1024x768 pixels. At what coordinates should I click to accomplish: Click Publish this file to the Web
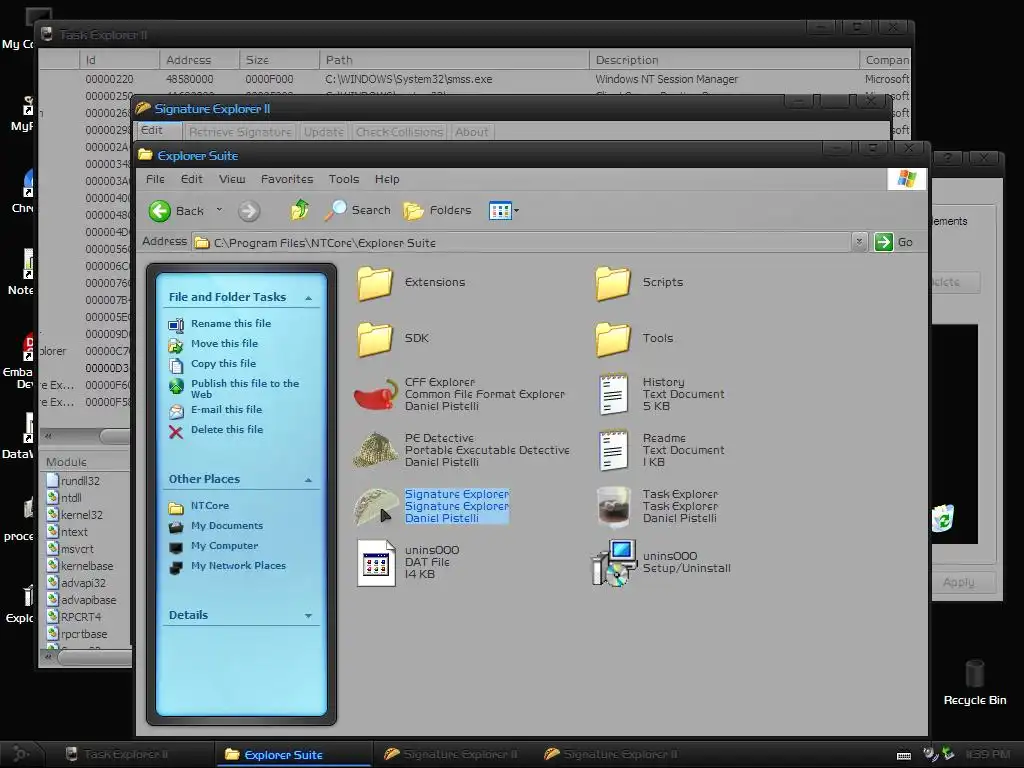point(245,389)
